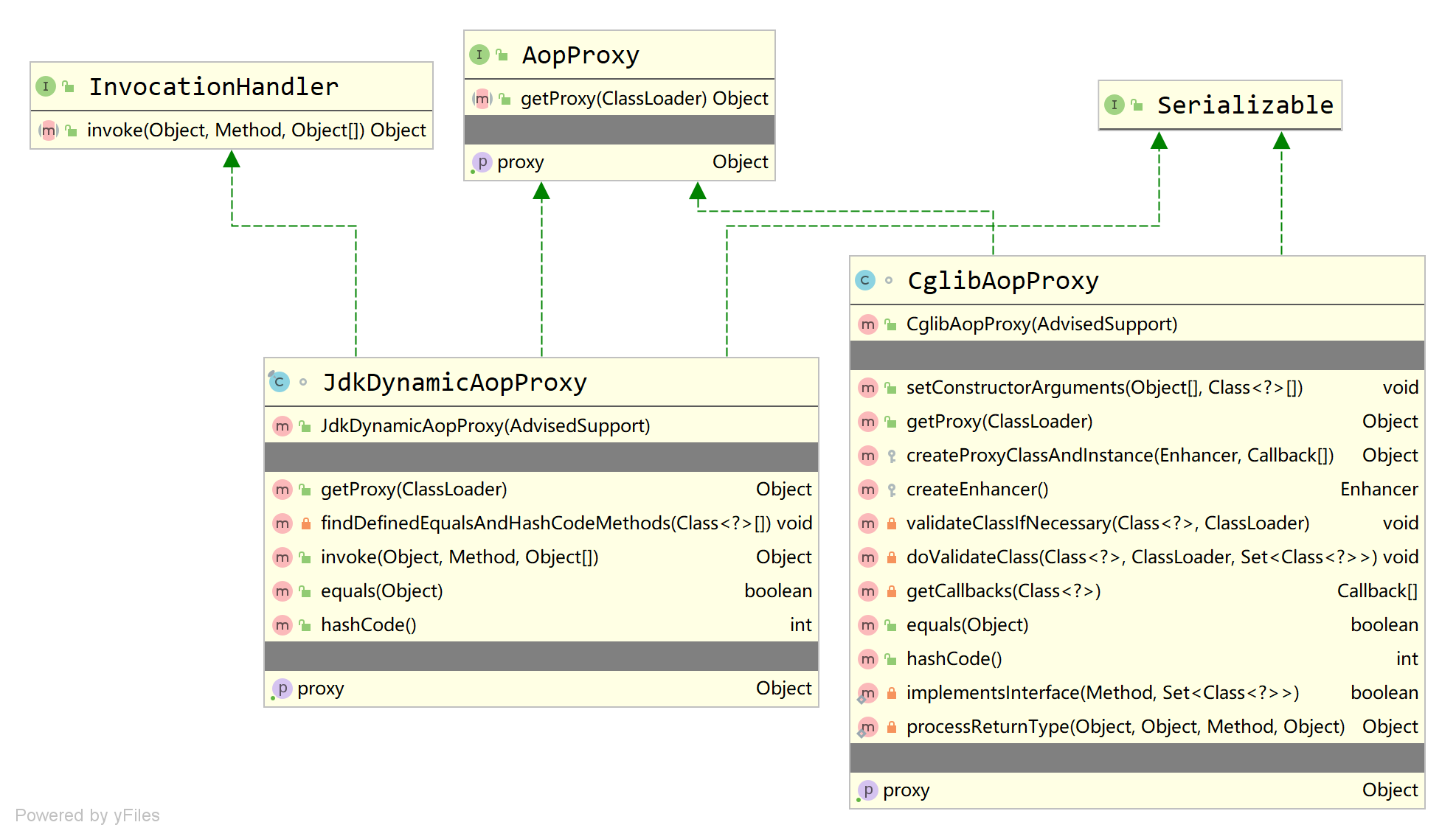The image size is (1456, 839).
Task: Click the package-visibility dot beside CglibAopProxy
Action: [x=889, y=280]
